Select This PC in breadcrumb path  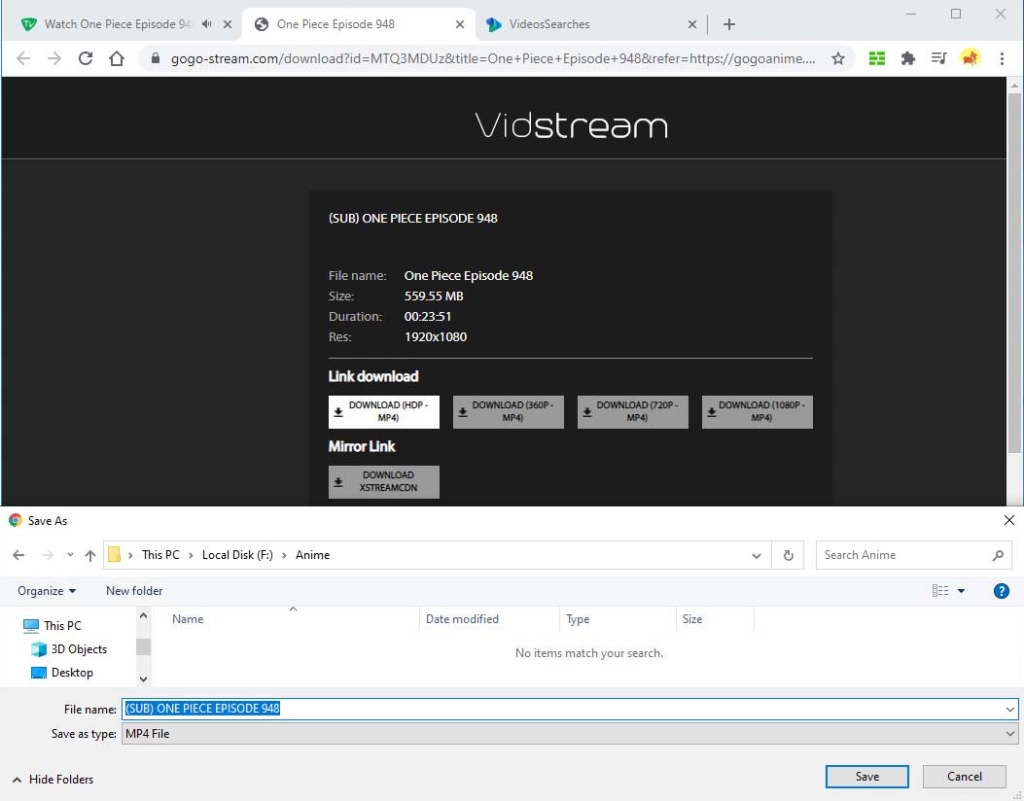point(161,554)
